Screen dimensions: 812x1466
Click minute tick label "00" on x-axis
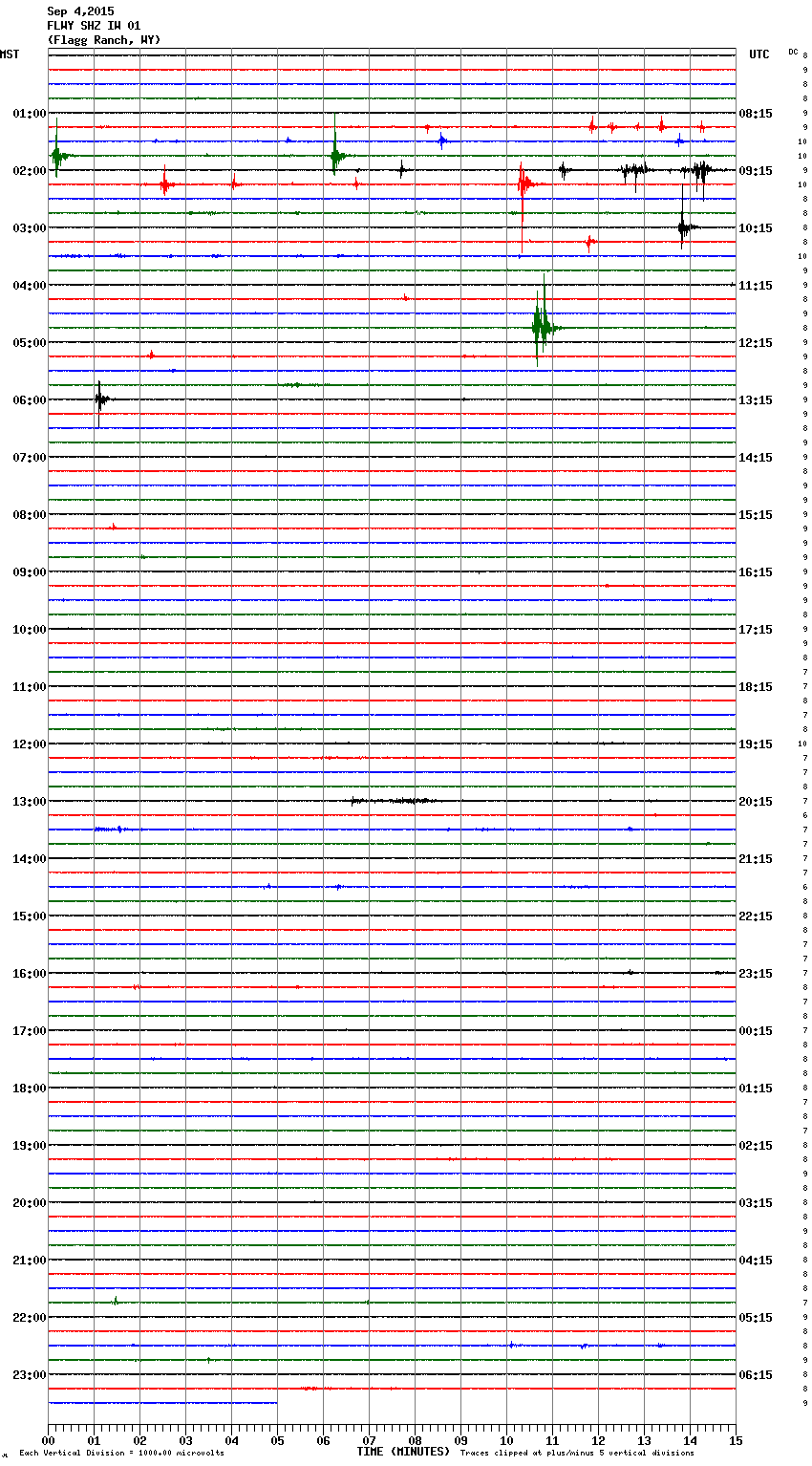[48, 1440]
